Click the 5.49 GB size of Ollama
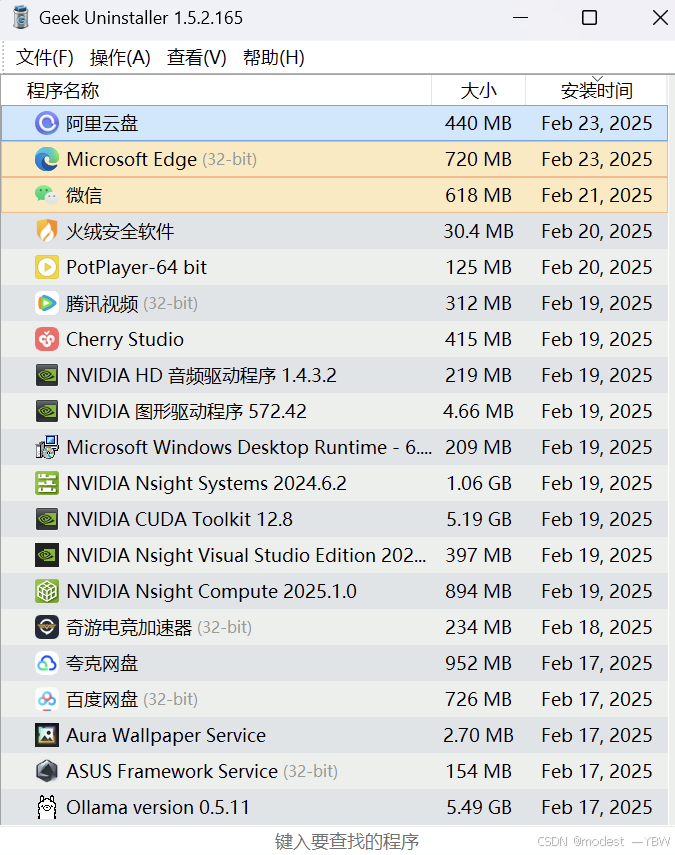Viewport: 675px width, 855px height. tap(479, 807)
